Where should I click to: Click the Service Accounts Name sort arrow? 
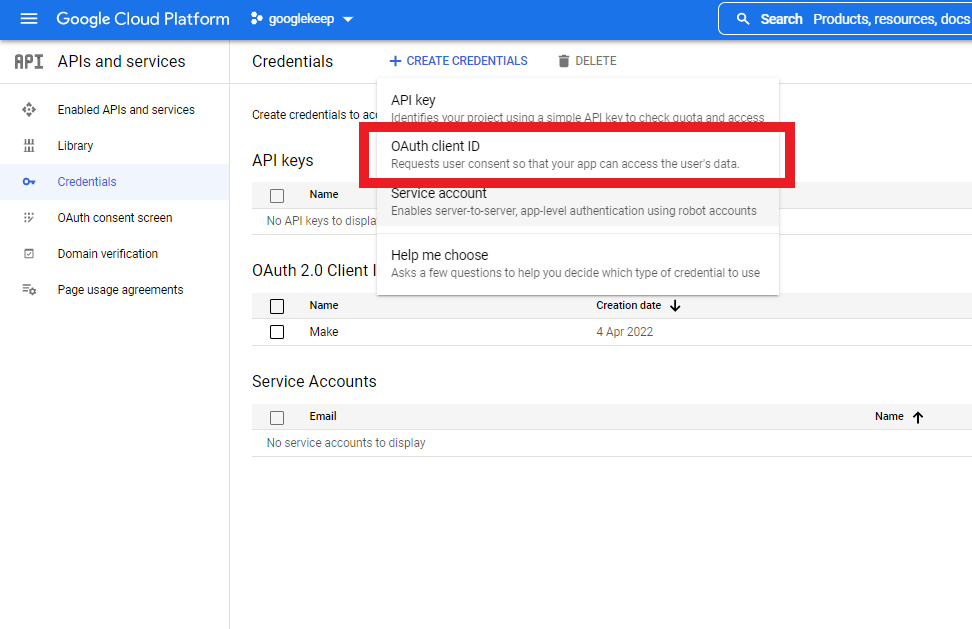(x=918, y=417)
